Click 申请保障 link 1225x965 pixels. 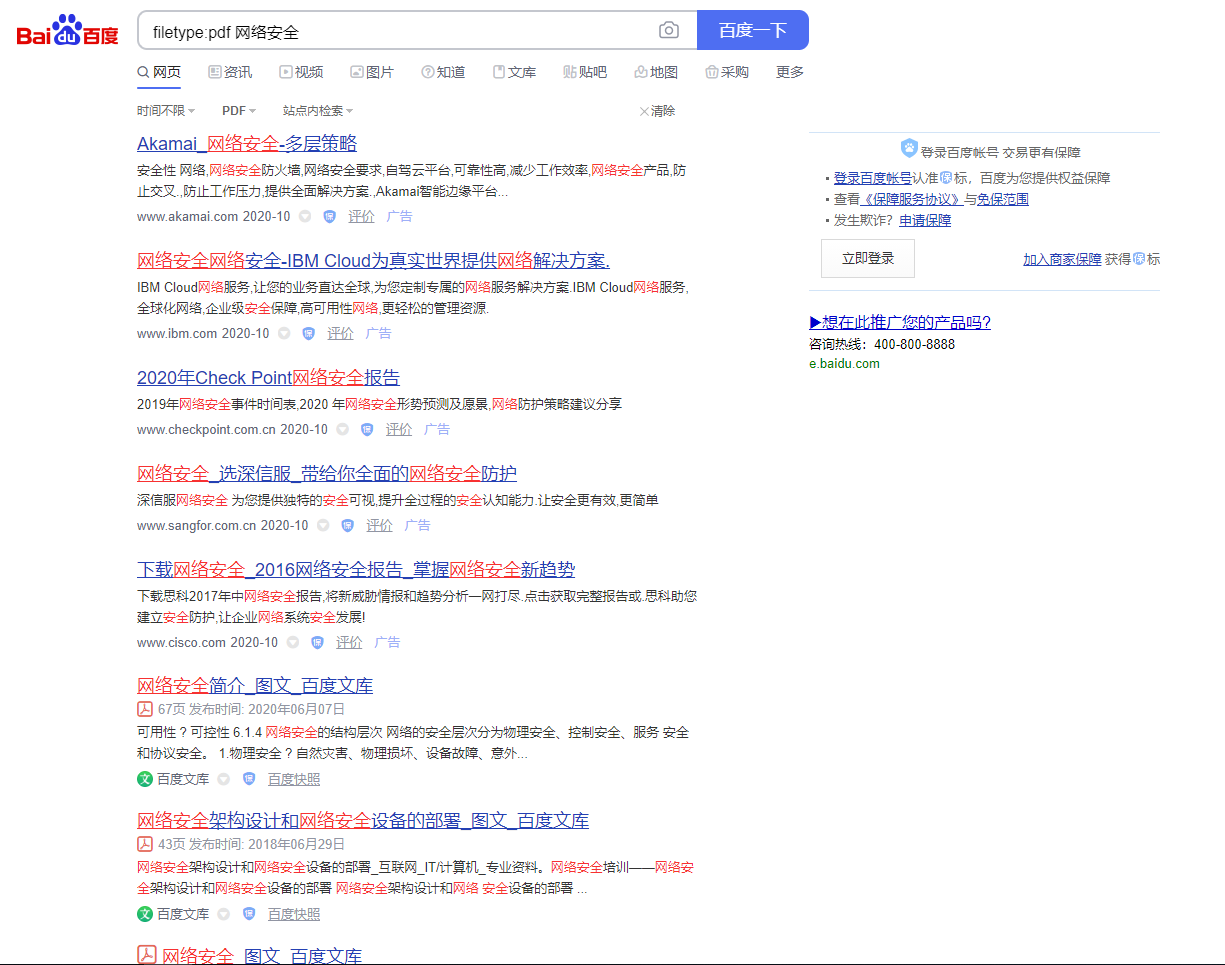pyautogui.click(x=925, y=220)
